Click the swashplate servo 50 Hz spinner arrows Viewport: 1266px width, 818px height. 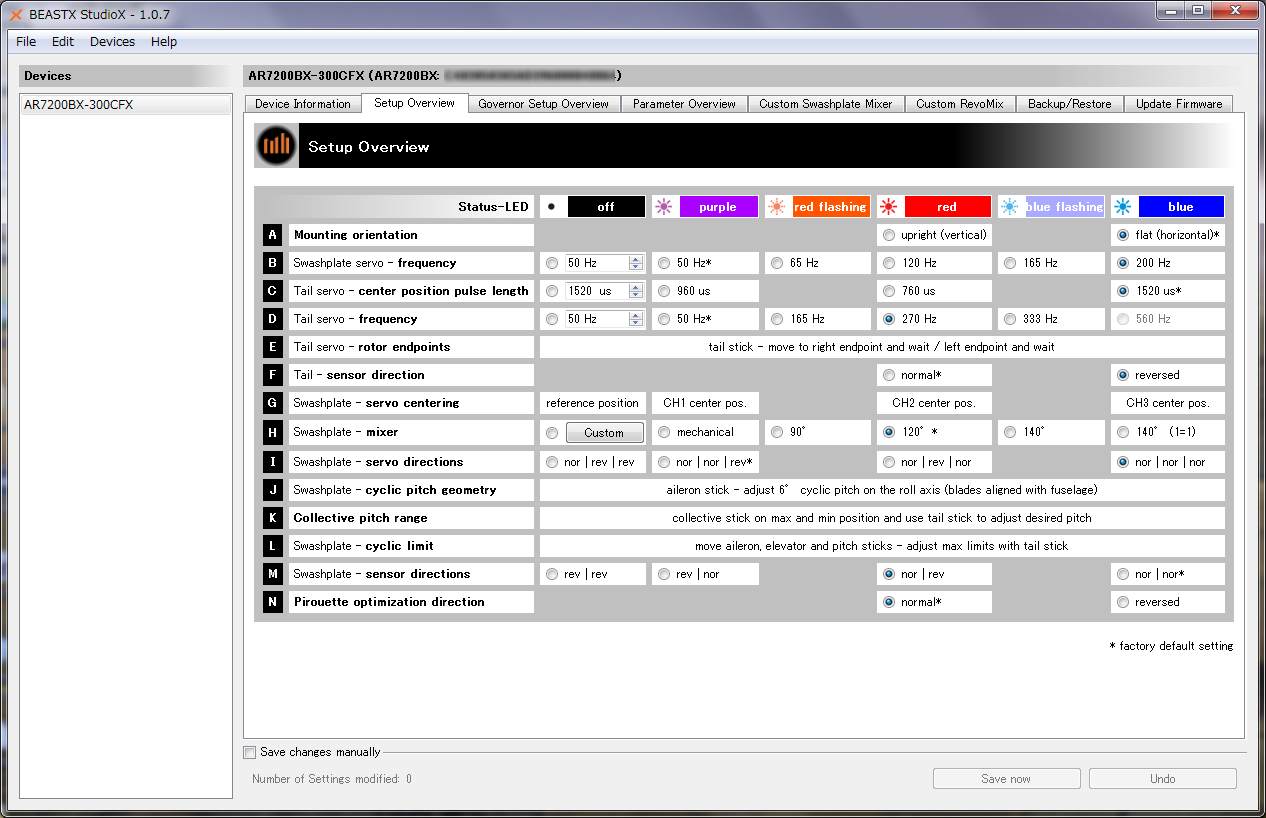pos(635,263)
